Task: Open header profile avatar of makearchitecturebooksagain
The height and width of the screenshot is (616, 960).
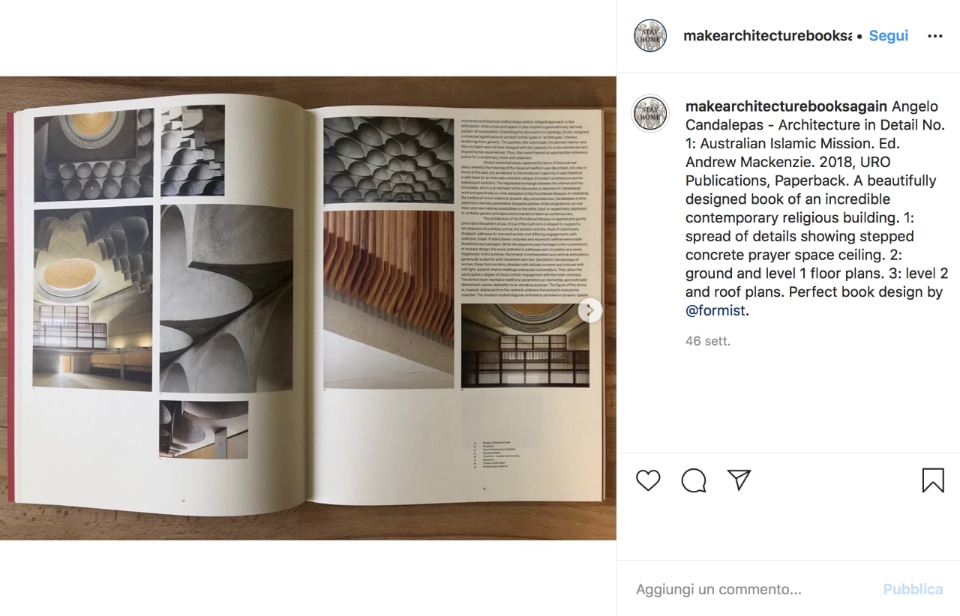Action: pyautogui.click(x=650, y=36)
